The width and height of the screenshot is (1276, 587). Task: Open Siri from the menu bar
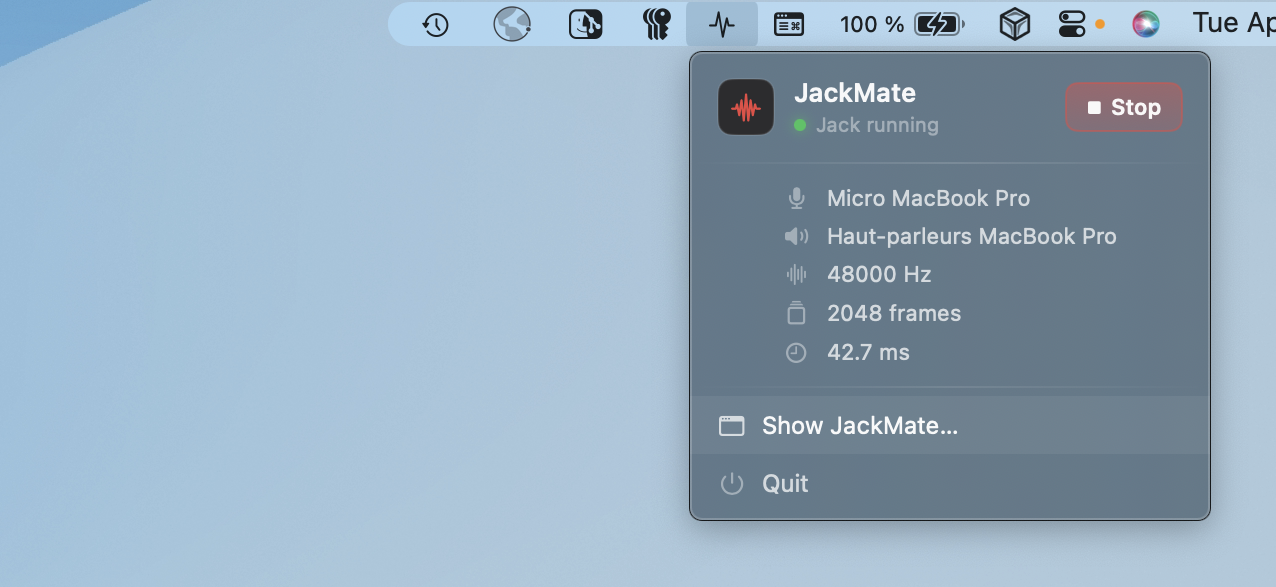point(1145,25)
